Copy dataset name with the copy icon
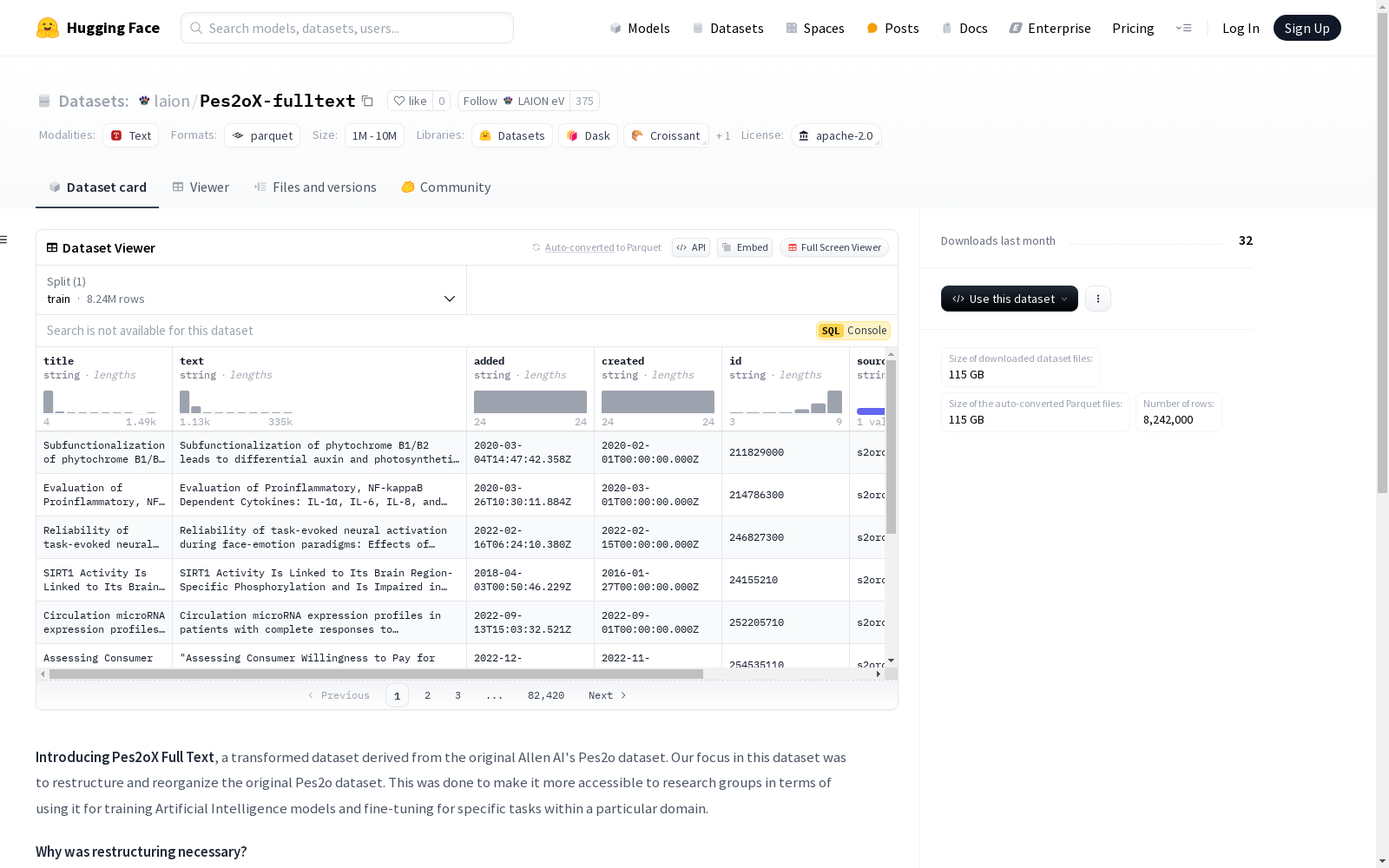1389x868 pixels. click(x=367, y=101)
